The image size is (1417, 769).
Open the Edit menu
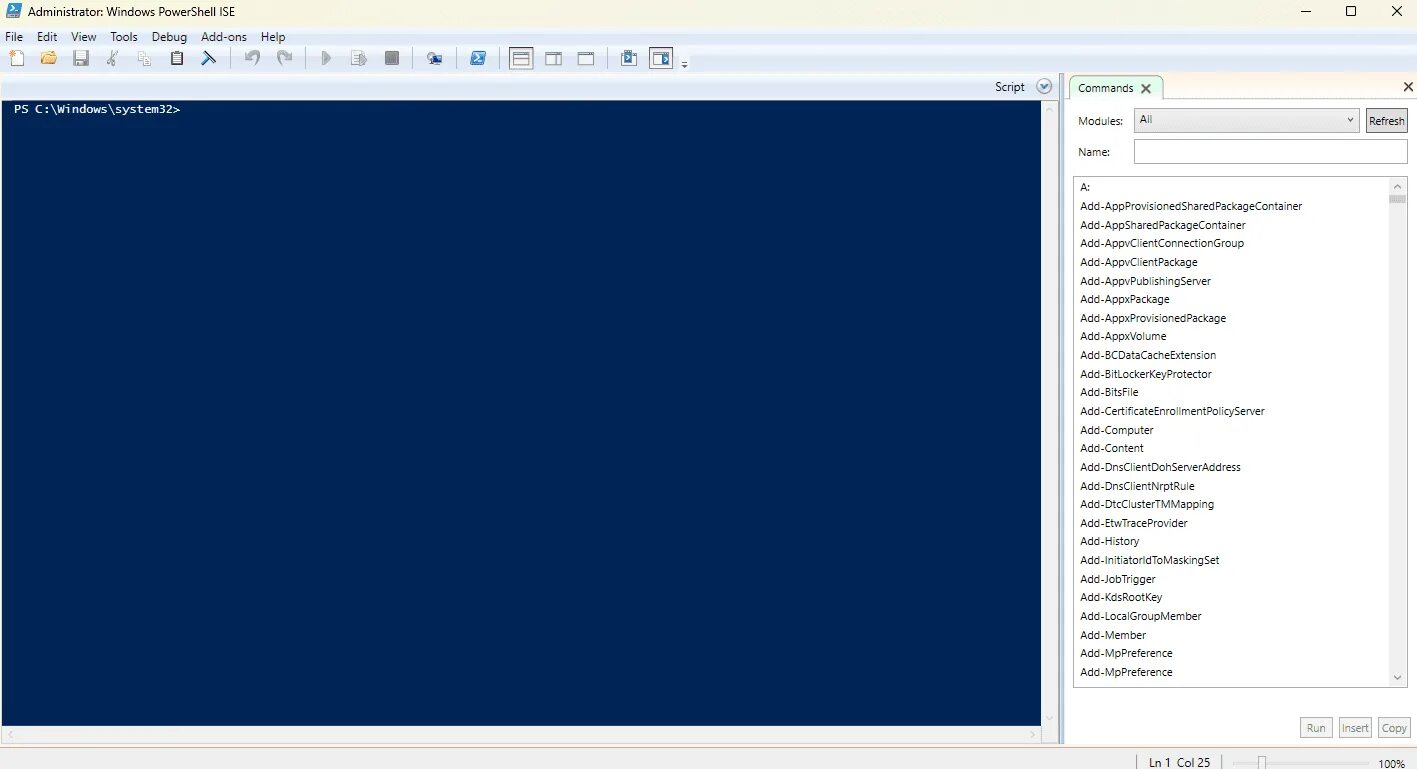[x=47, y=37]
